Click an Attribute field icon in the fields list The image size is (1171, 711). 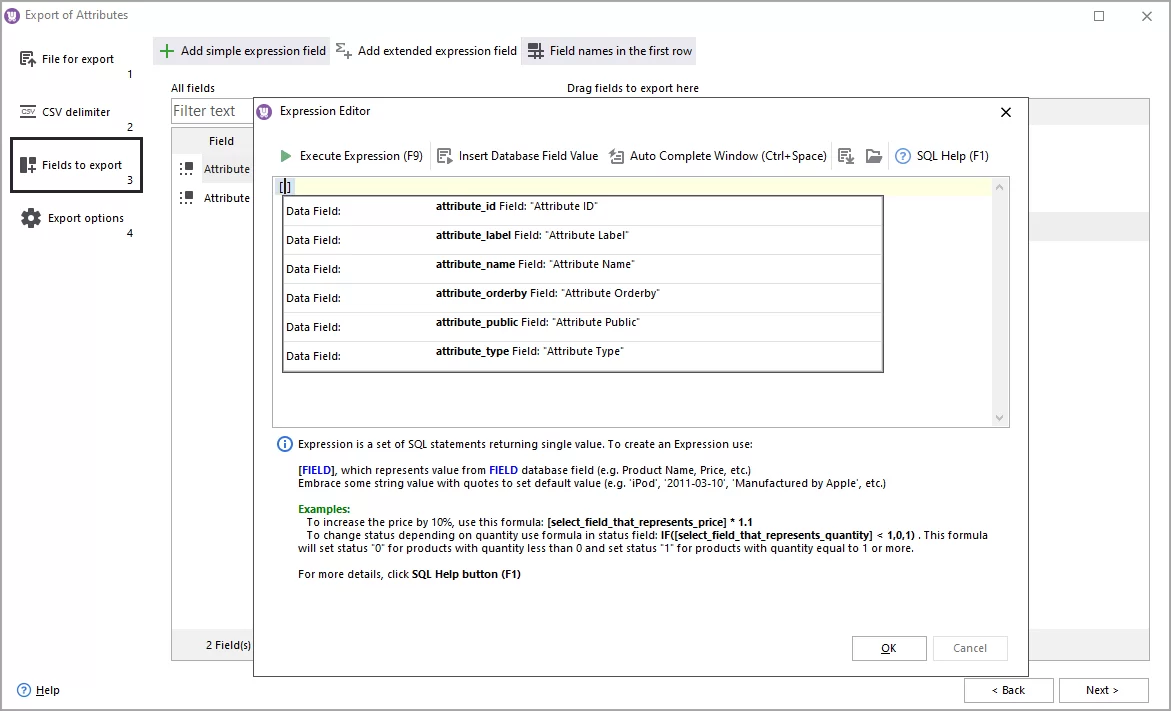(x=187, y=169)
